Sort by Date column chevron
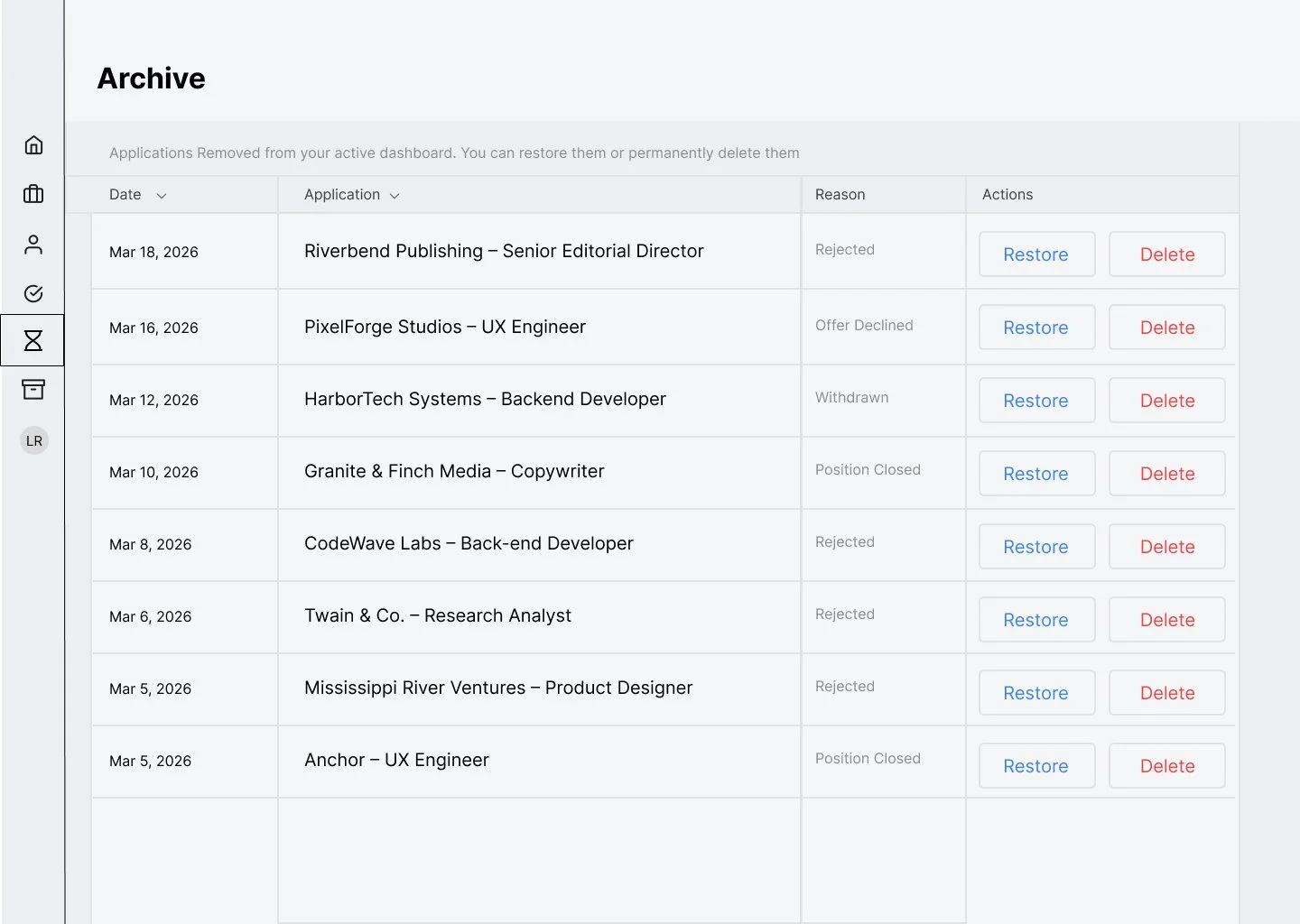The width and height of the screenshot is (1300, 924). pyautogui.click(x=162, y=196)
